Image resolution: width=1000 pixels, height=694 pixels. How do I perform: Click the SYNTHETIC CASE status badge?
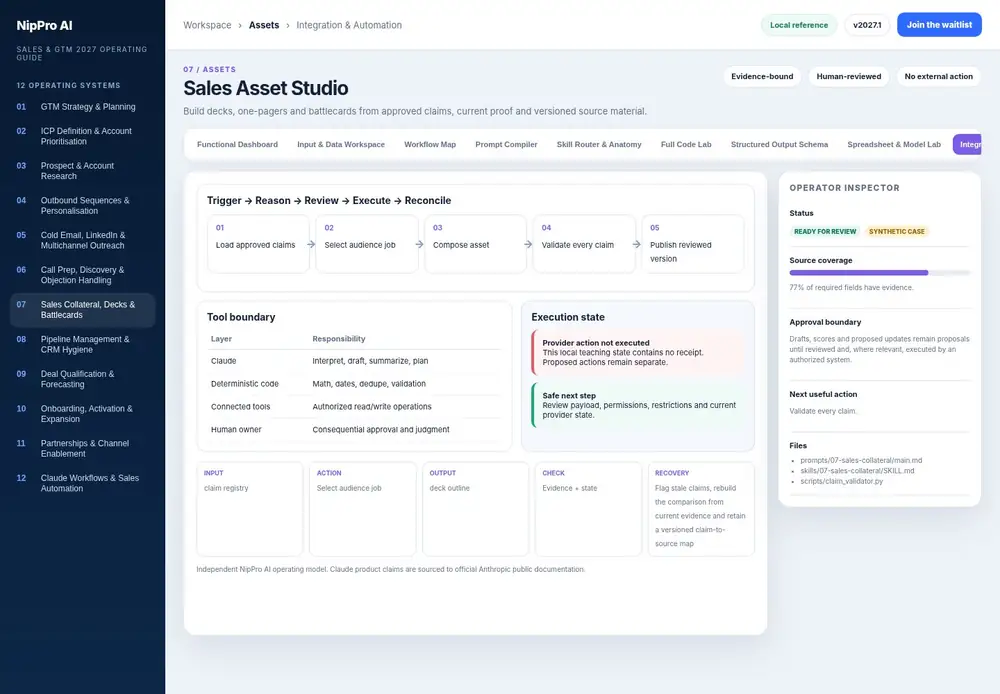(x=896, y=232)
